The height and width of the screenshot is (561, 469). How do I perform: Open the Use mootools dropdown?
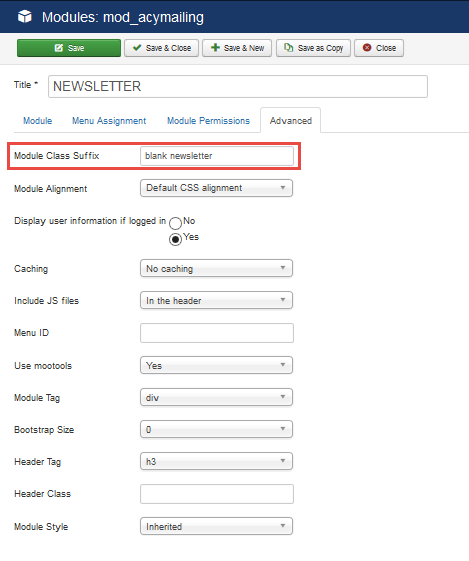pos(216,365)
